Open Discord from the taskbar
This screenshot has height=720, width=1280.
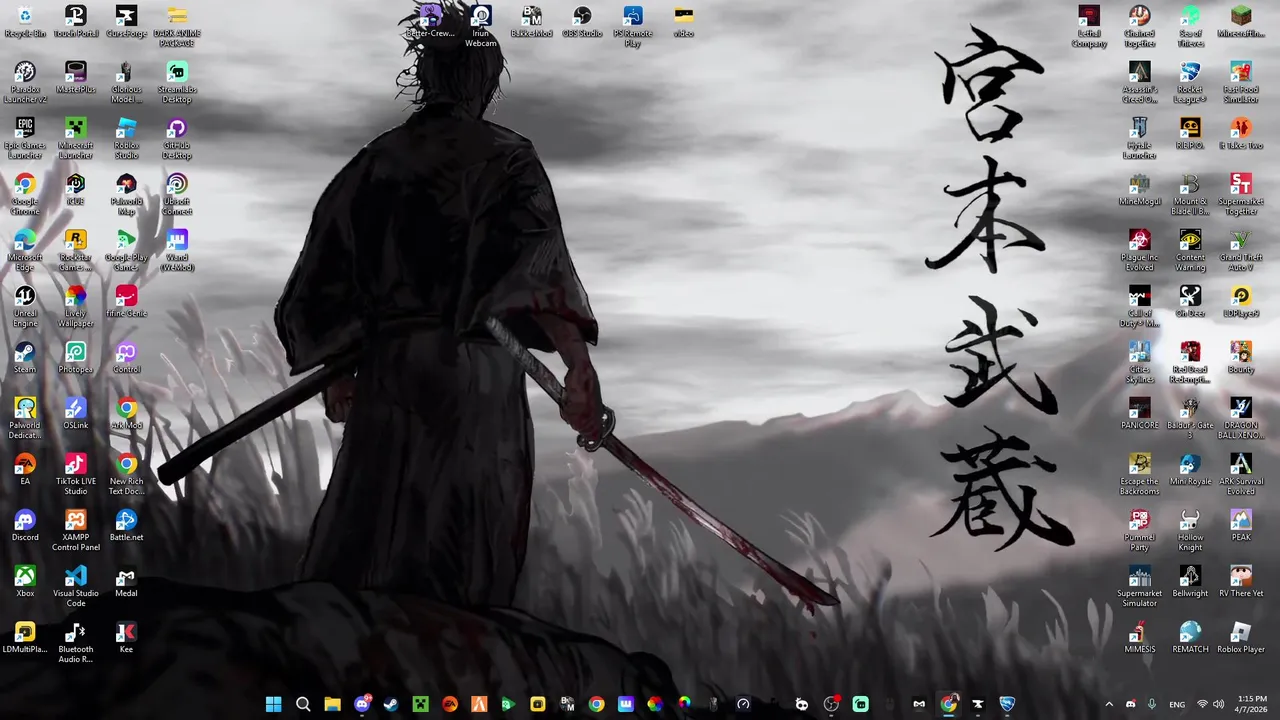(362, 704)
